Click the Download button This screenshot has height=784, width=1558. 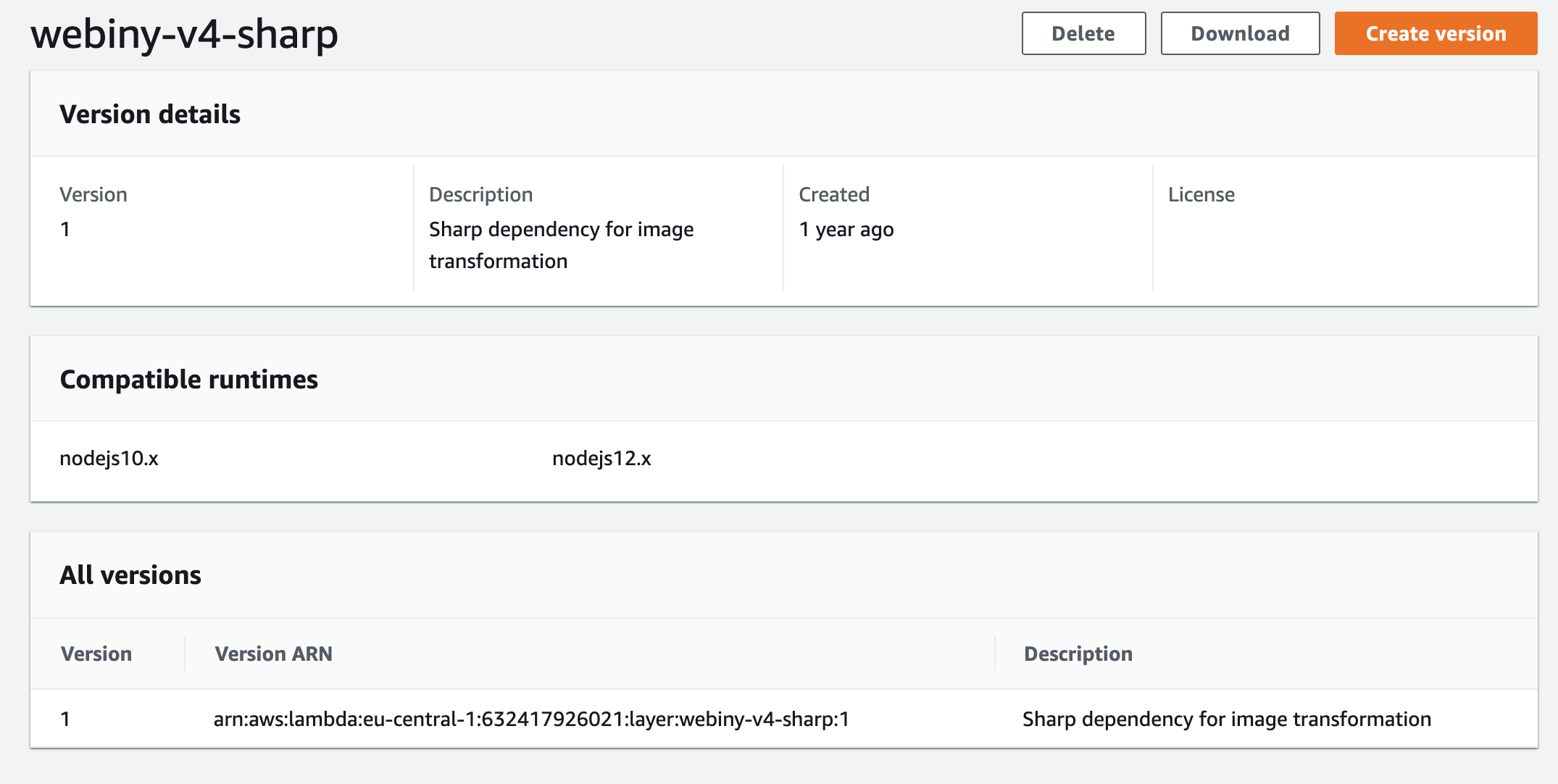click(x=1240, y=33)
